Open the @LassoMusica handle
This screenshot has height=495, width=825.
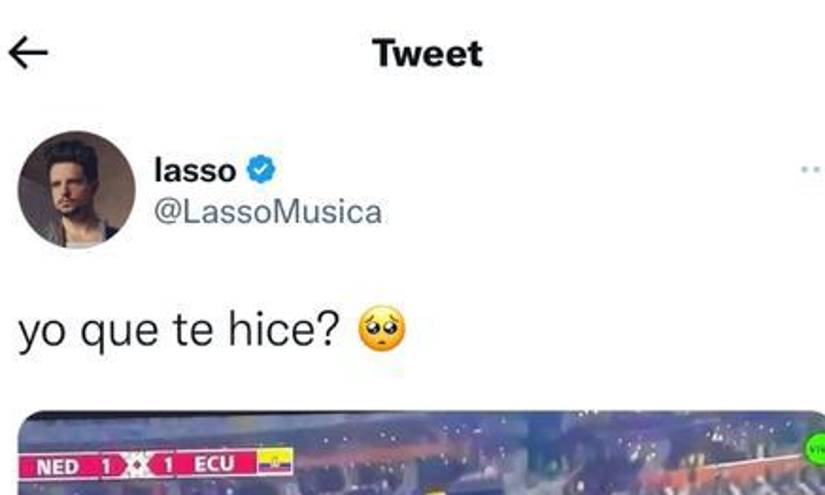click(268, 211)
